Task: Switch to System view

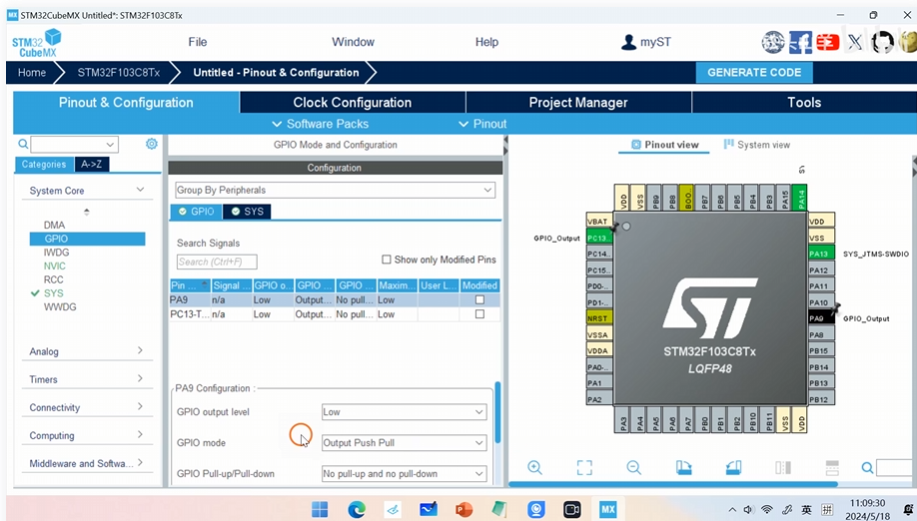Action: [757, 144]
